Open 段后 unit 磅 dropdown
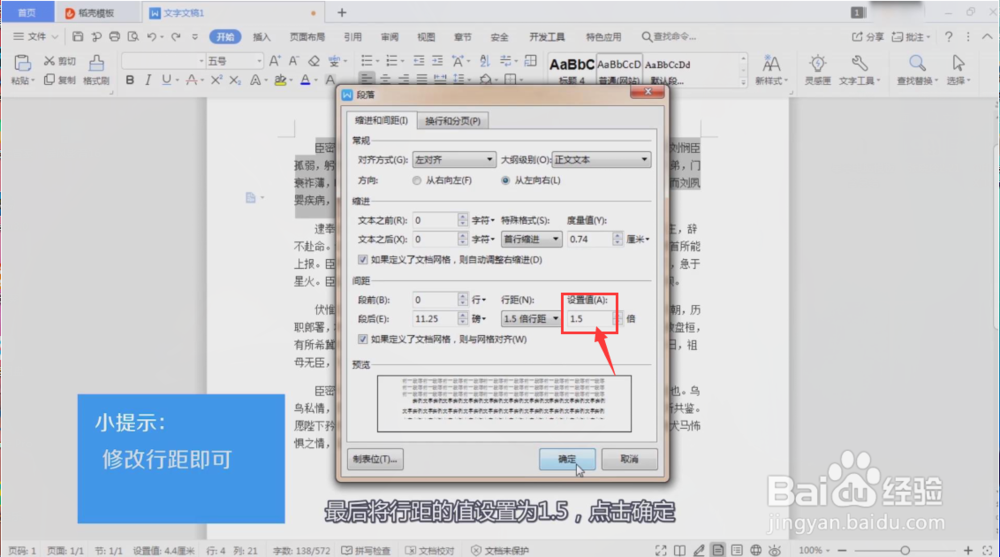 coord(478,318)
